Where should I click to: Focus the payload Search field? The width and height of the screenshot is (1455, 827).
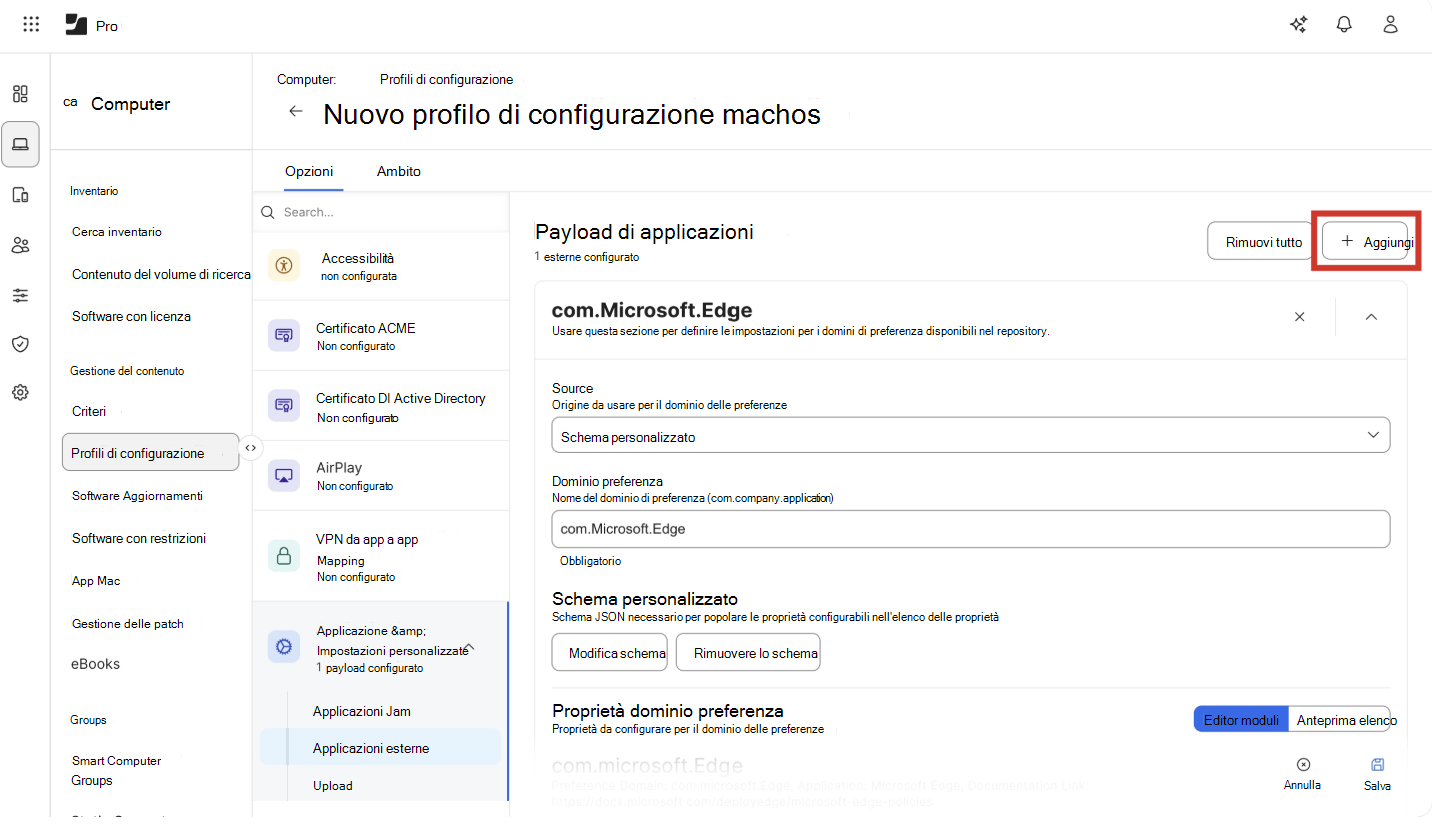[381, 212]
